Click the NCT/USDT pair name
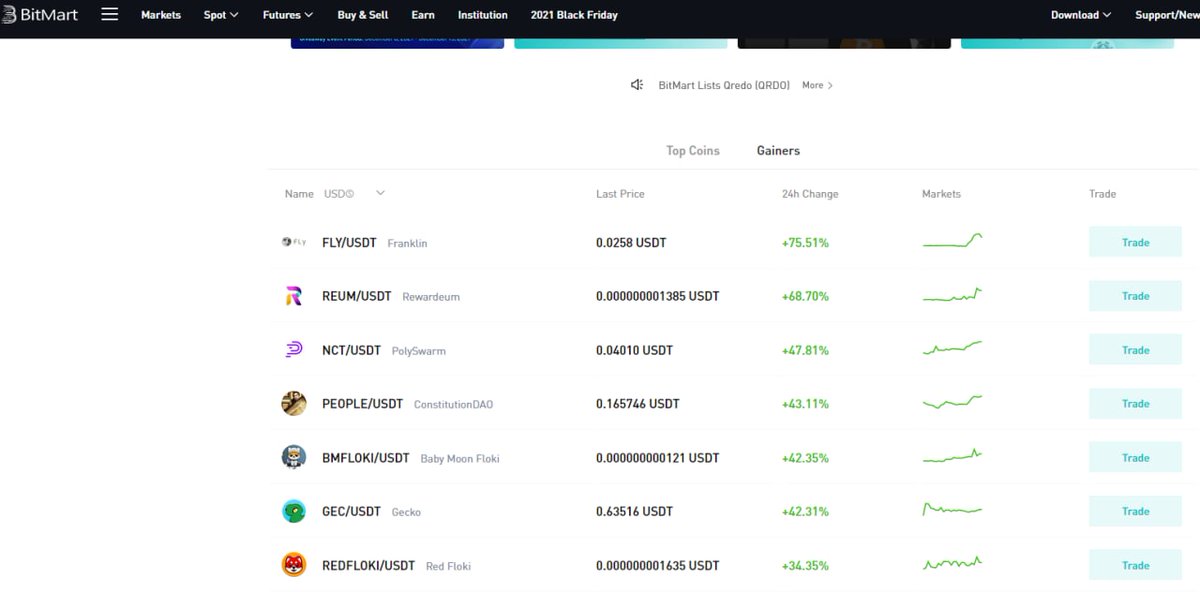This screenshot has width=1200, height=608. coord(352,350)
